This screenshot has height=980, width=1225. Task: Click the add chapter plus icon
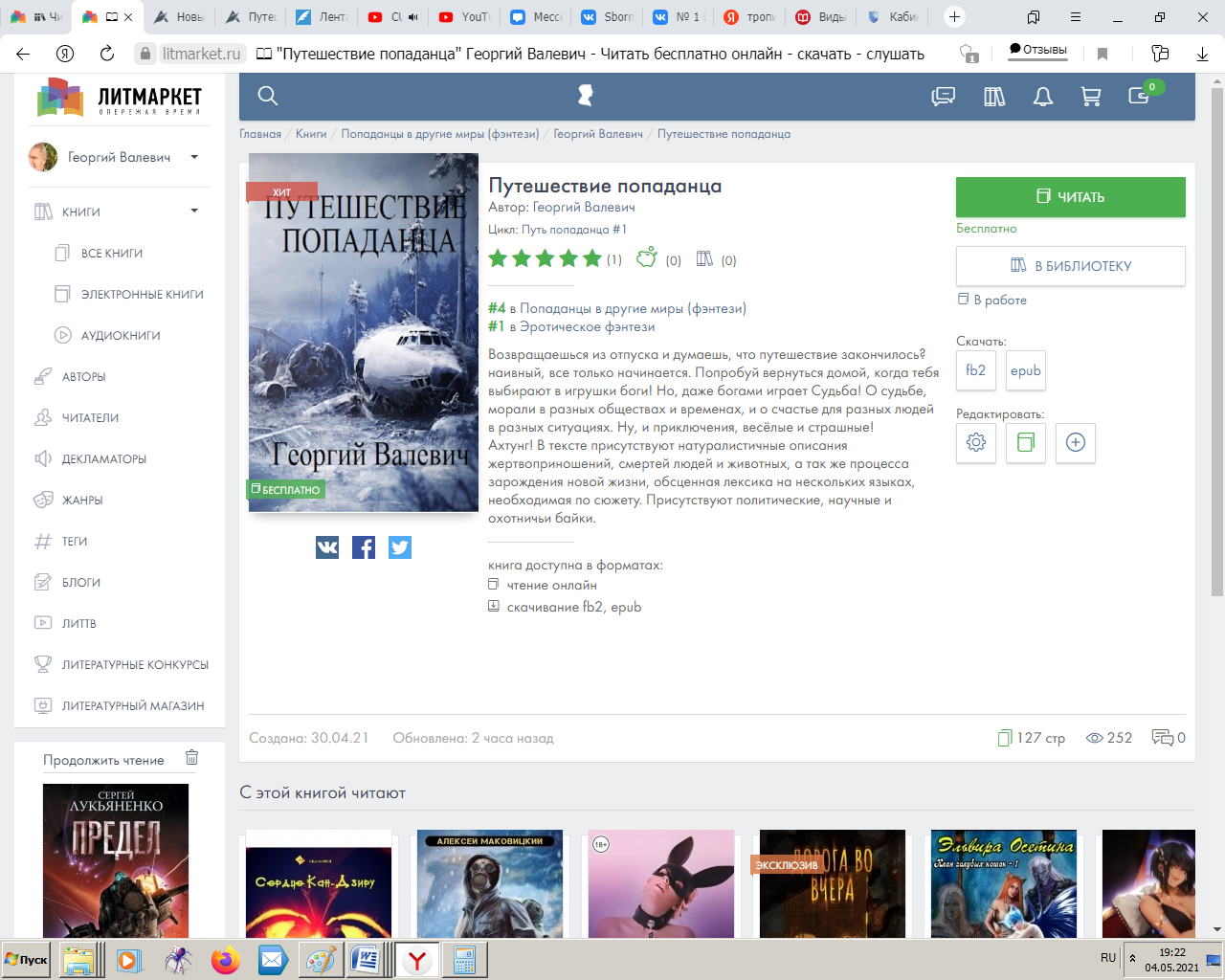click(1075, 442)
